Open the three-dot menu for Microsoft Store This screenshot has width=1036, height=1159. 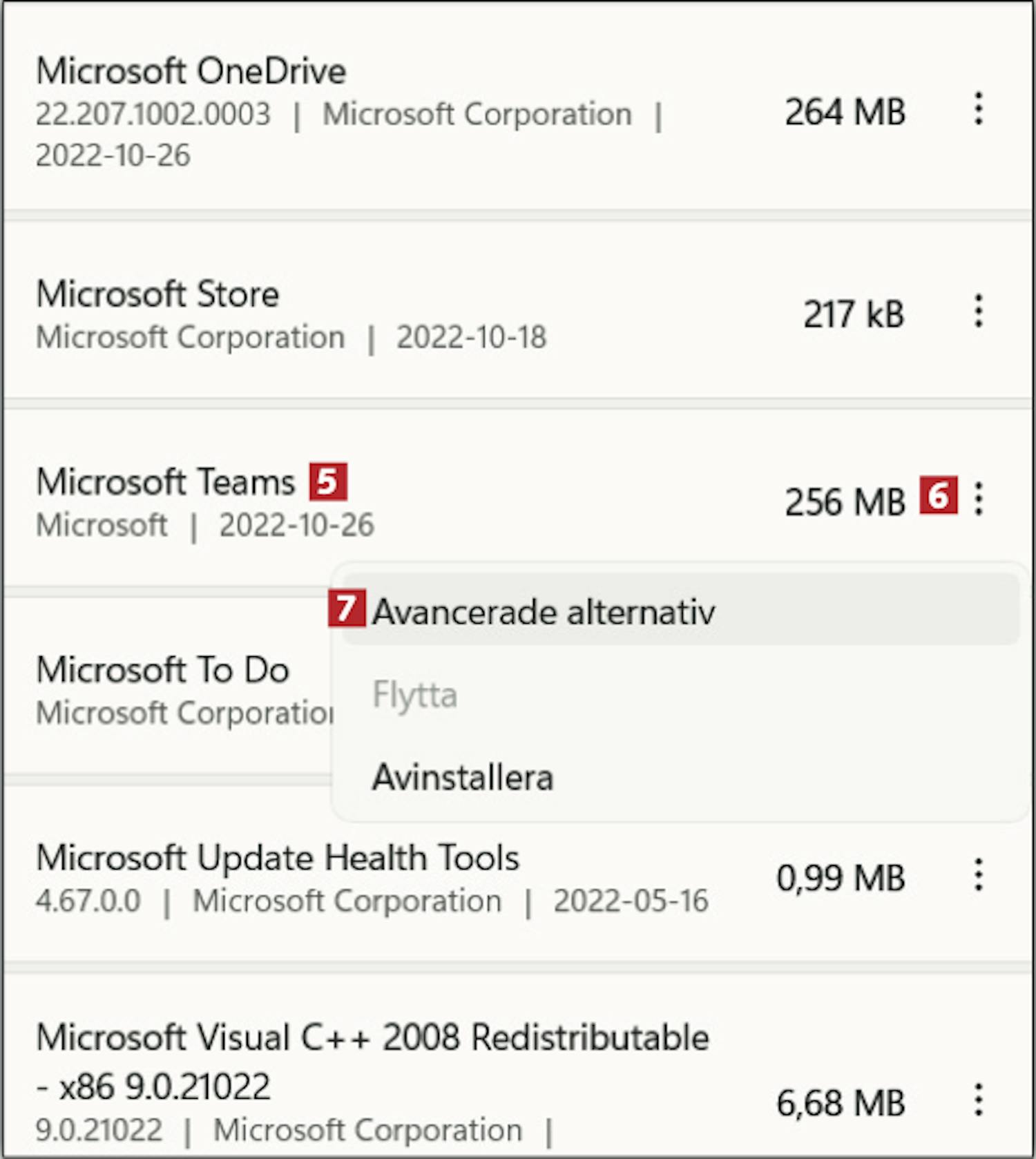[x=978, y=311]
